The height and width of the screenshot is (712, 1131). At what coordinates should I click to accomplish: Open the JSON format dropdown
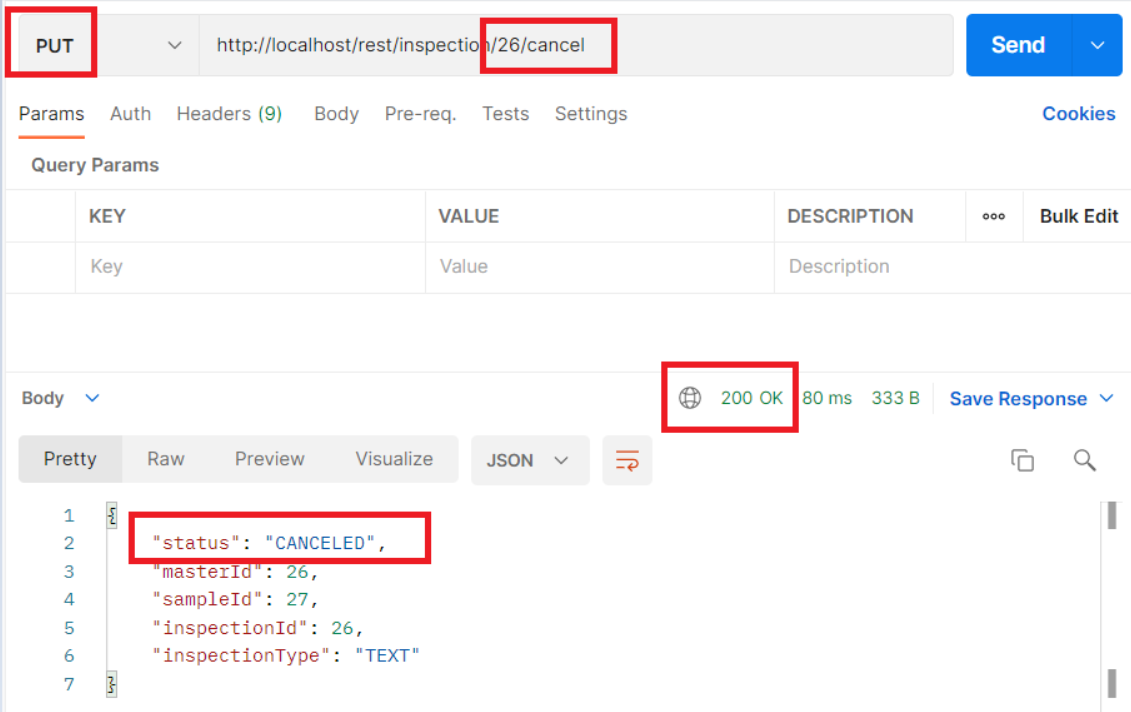tap(528, 460)
